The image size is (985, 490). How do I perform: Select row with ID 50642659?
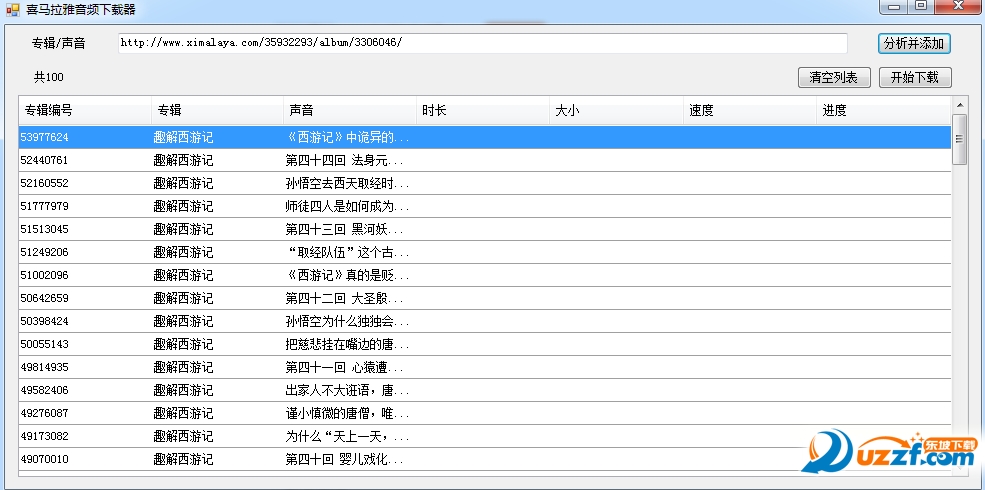(484, 298)
